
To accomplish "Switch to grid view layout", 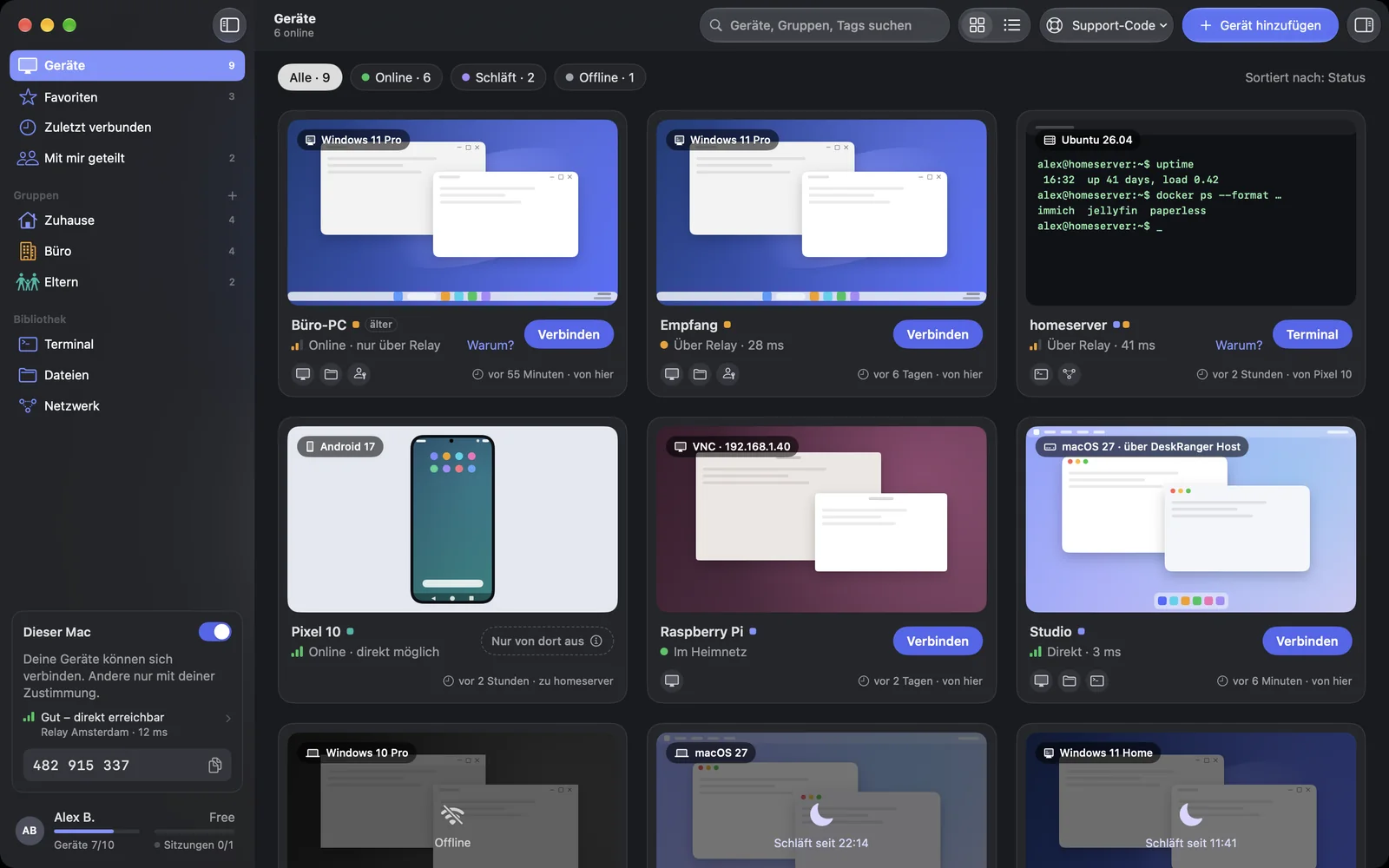I will pos(978,25).
